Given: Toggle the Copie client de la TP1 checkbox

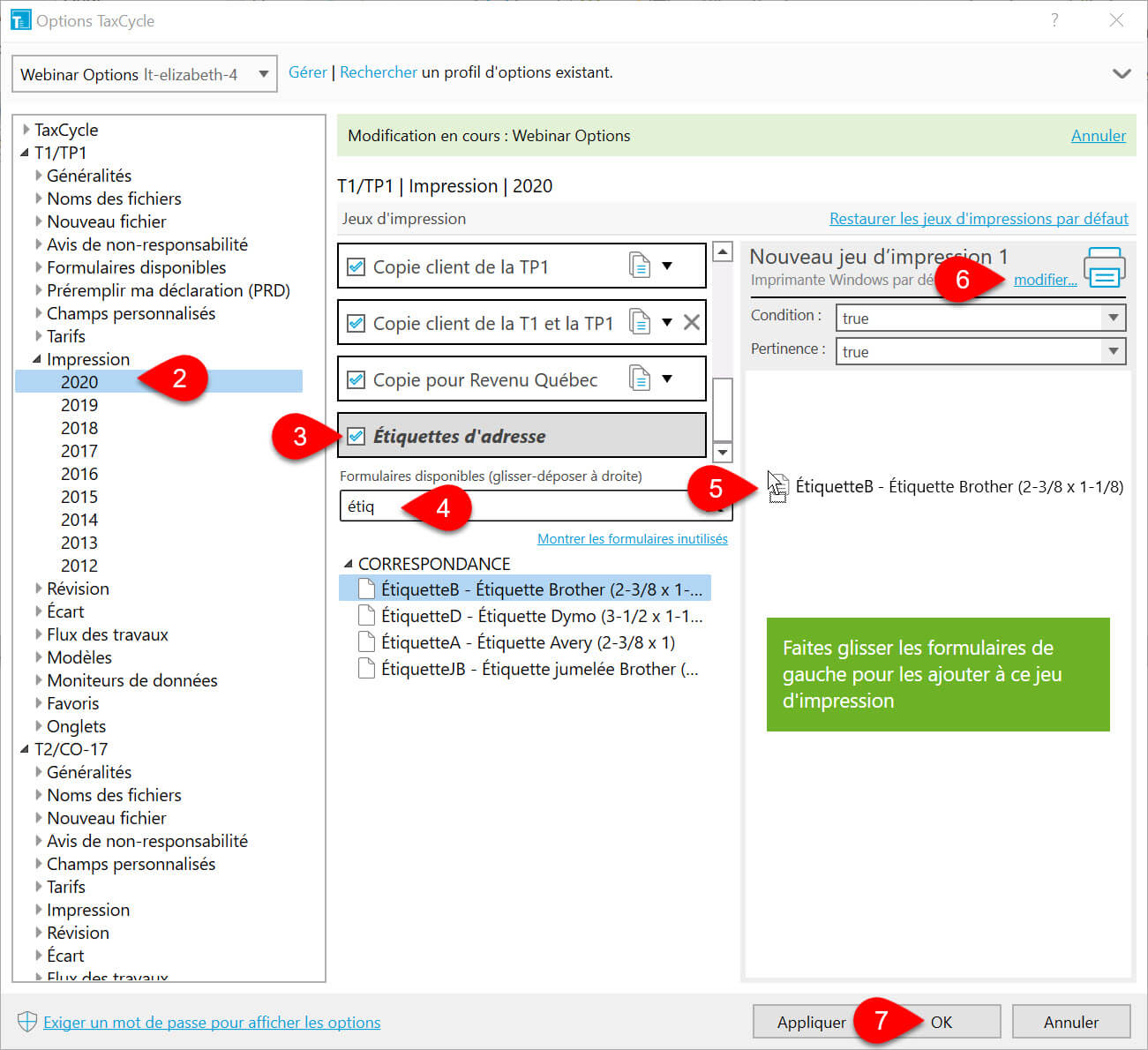Looking at the screenshot, I should click(356, 266).
